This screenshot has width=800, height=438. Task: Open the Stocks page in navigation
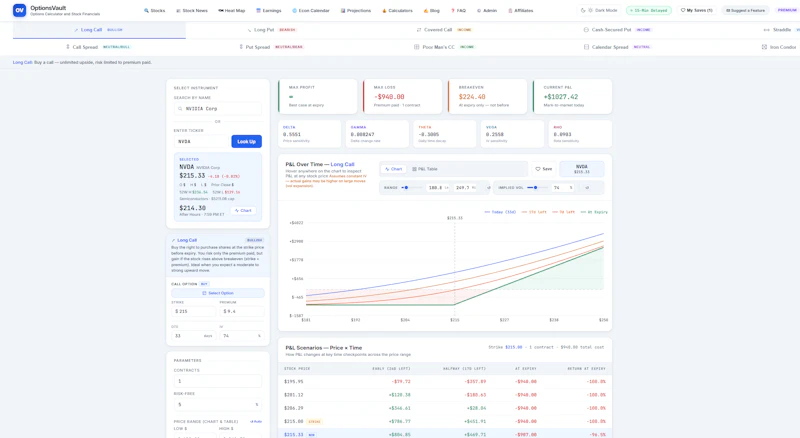(155, 10)
